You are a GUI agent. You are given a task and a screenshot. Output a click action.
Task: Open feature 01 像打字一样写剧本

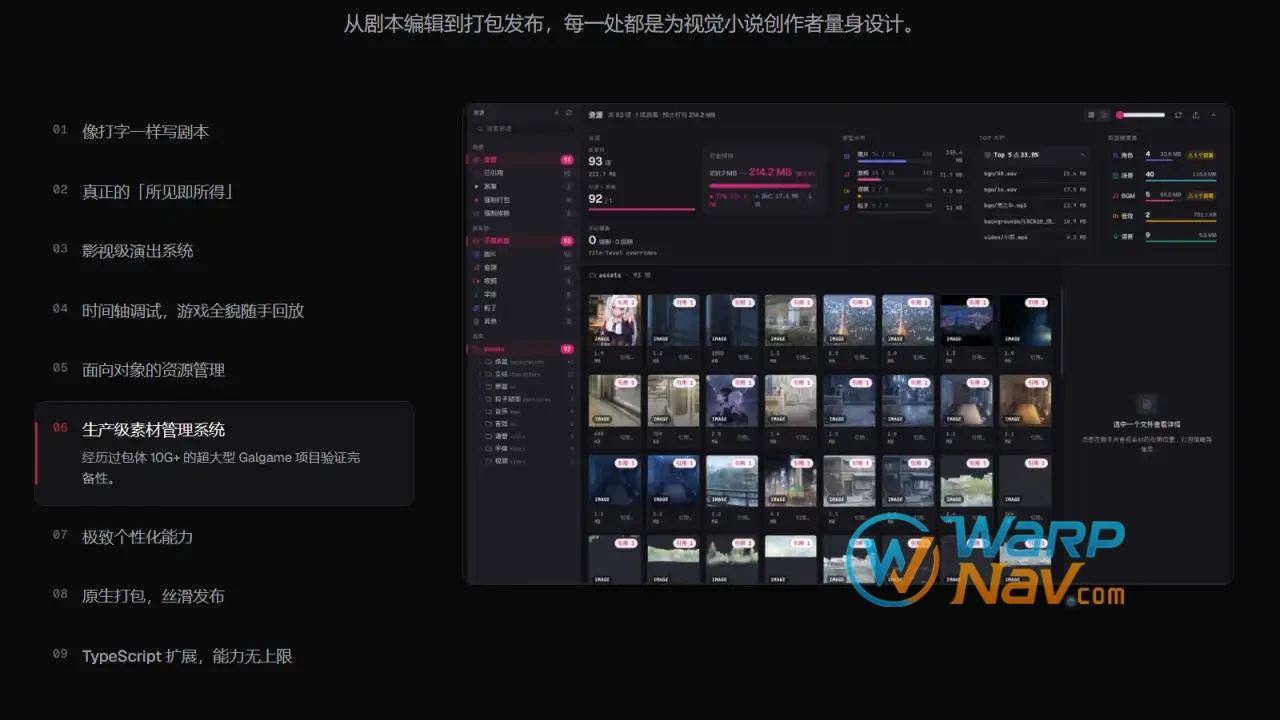(x=145, y=131)
